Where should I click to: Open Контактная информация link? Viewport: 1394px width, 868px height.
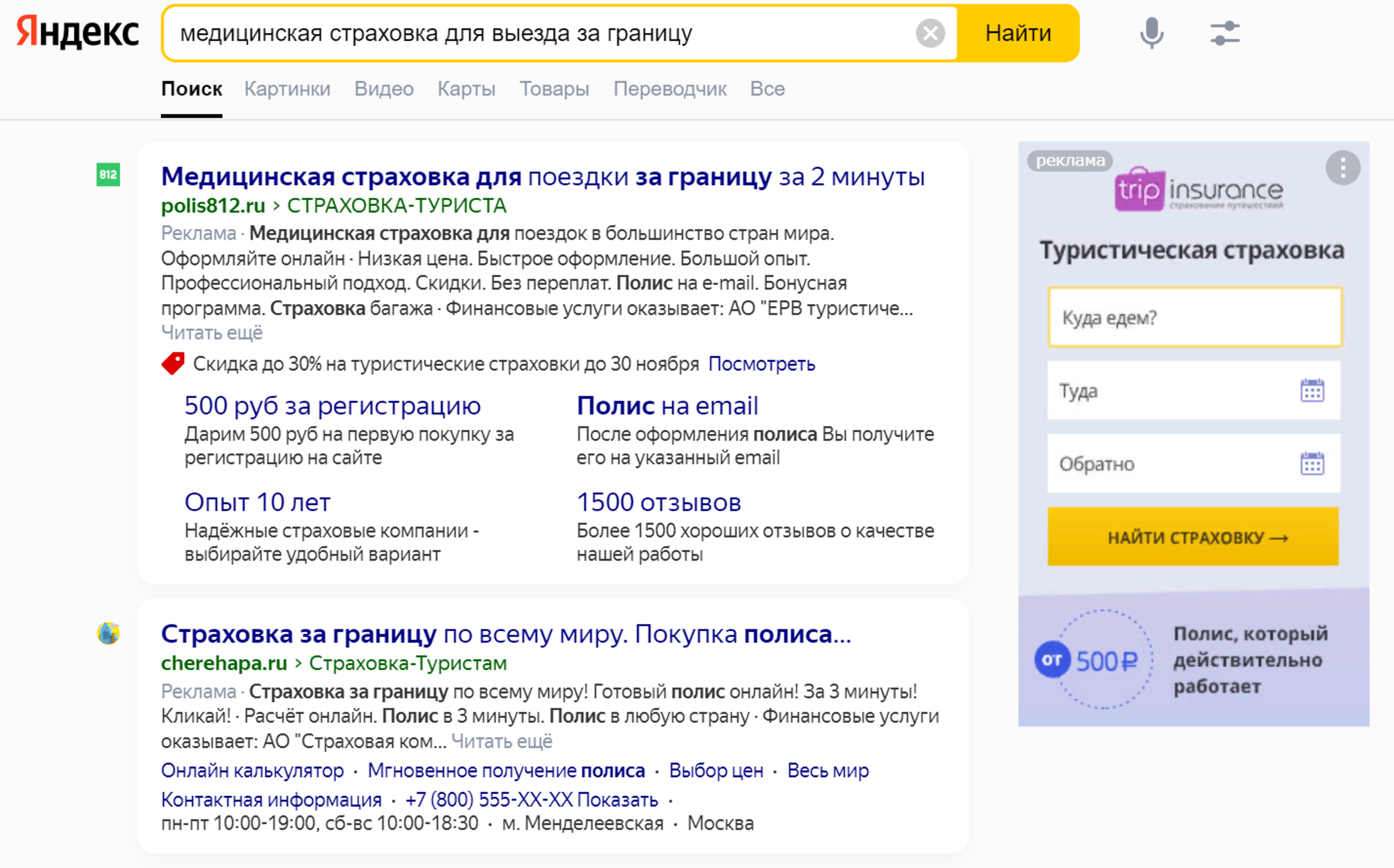[271, 800]
